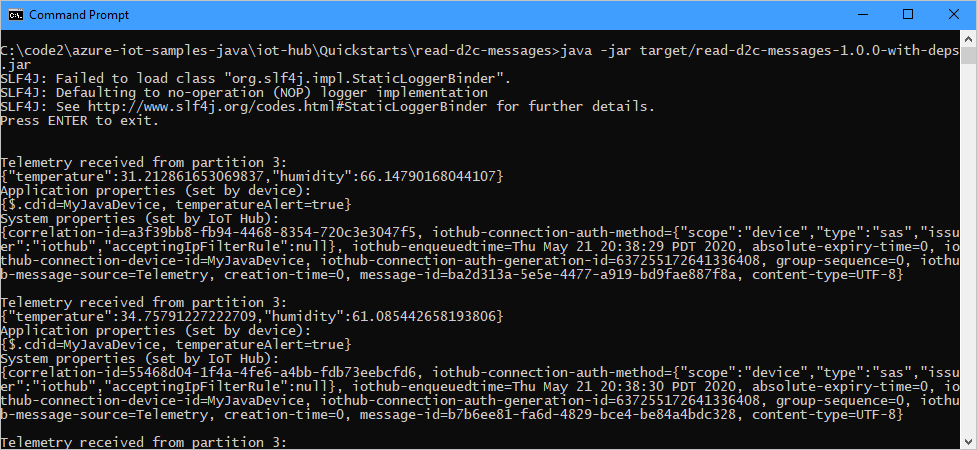Click the first 'Telemetry received from partition 3' line
Screen dimensions: 977x450
click(144, 163)
